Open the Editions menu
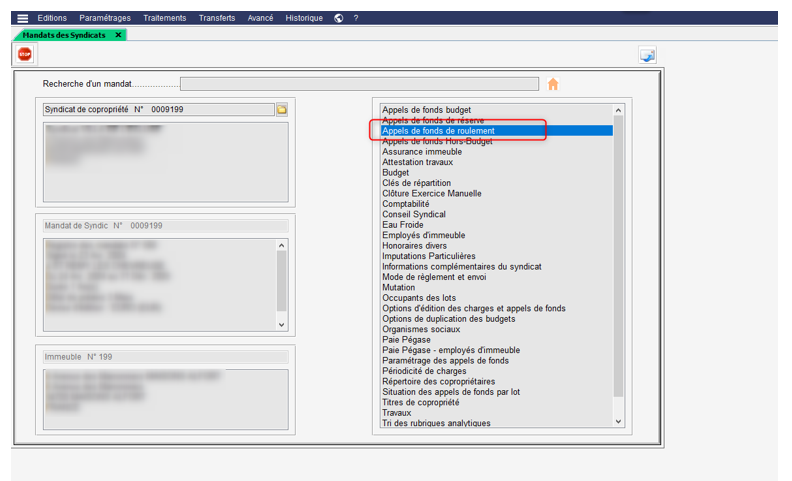 click(53, 18)
